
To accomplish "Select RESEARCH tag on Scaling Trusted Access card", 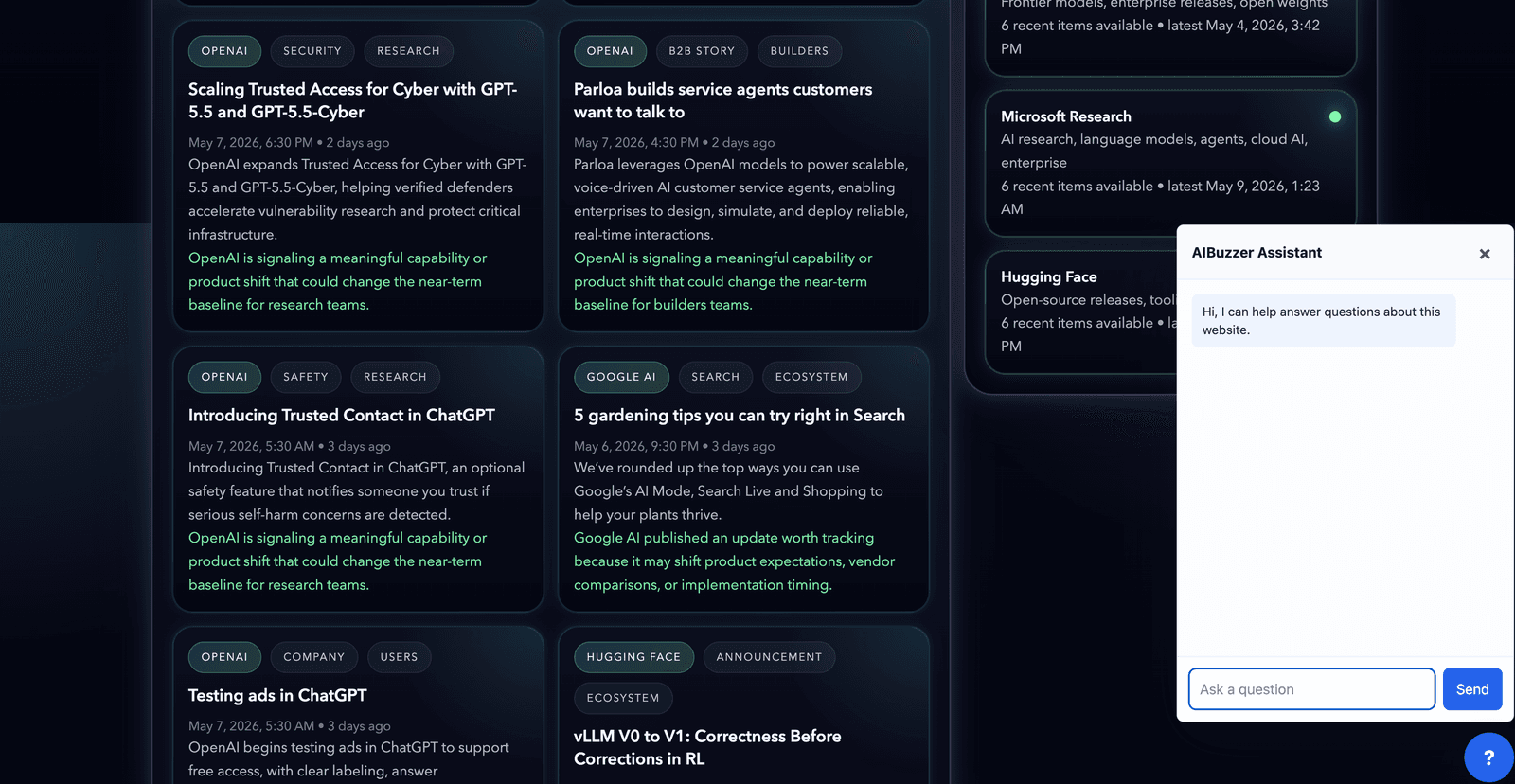I will tap(408, 51).
